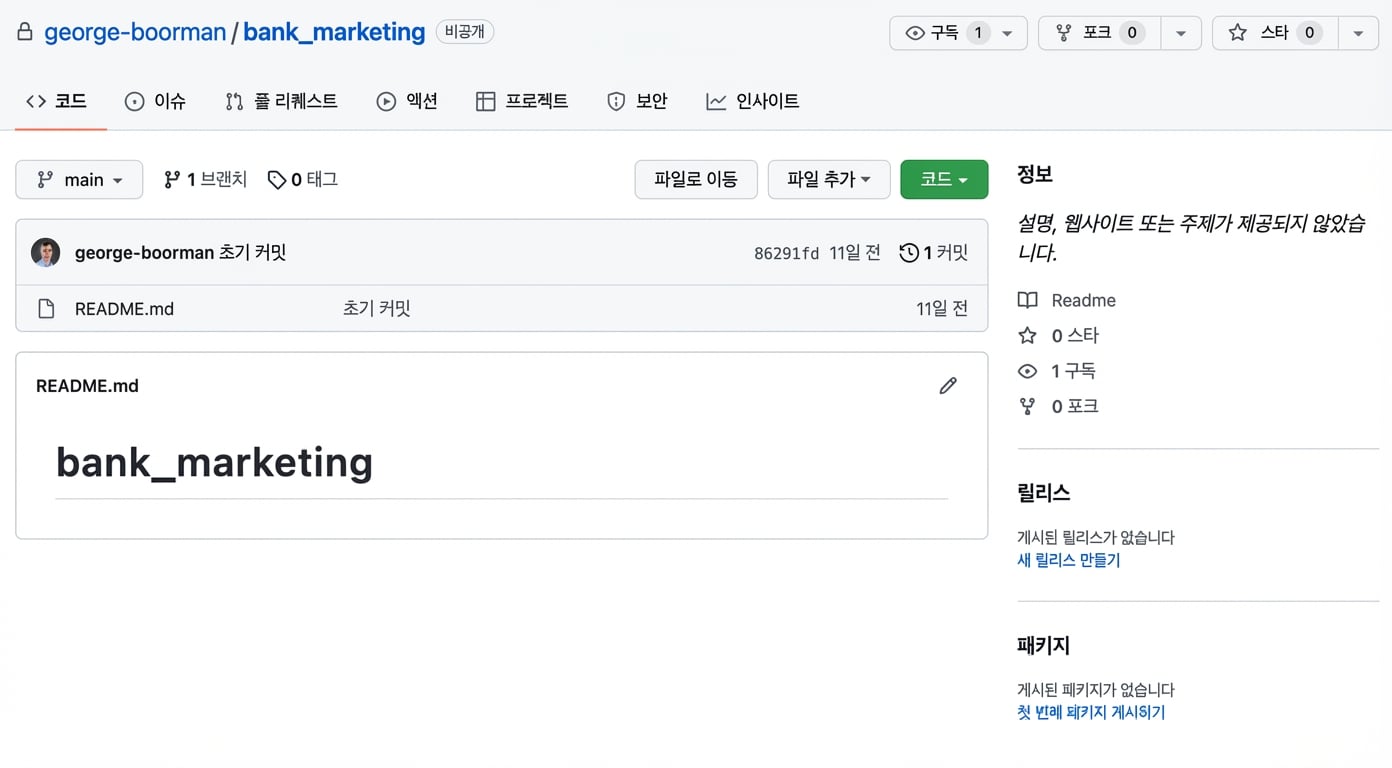The image size is (1392, 768).
Task: Switch to the 액션 tab
Action: pyautogui.click(x=407, y=101)
